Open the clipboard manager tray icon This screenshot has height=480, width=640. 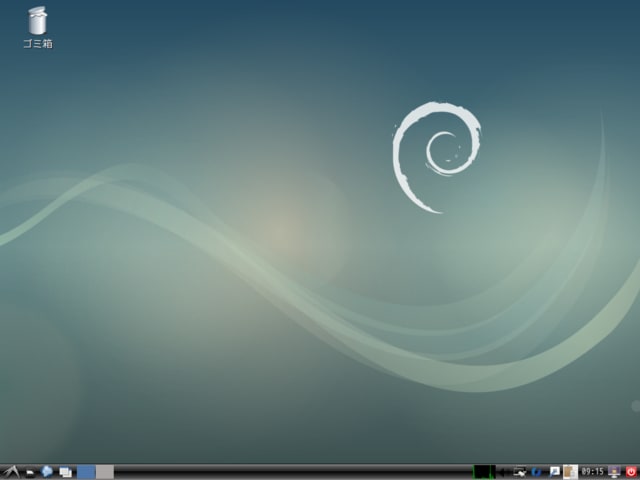[x=571, y=472]
